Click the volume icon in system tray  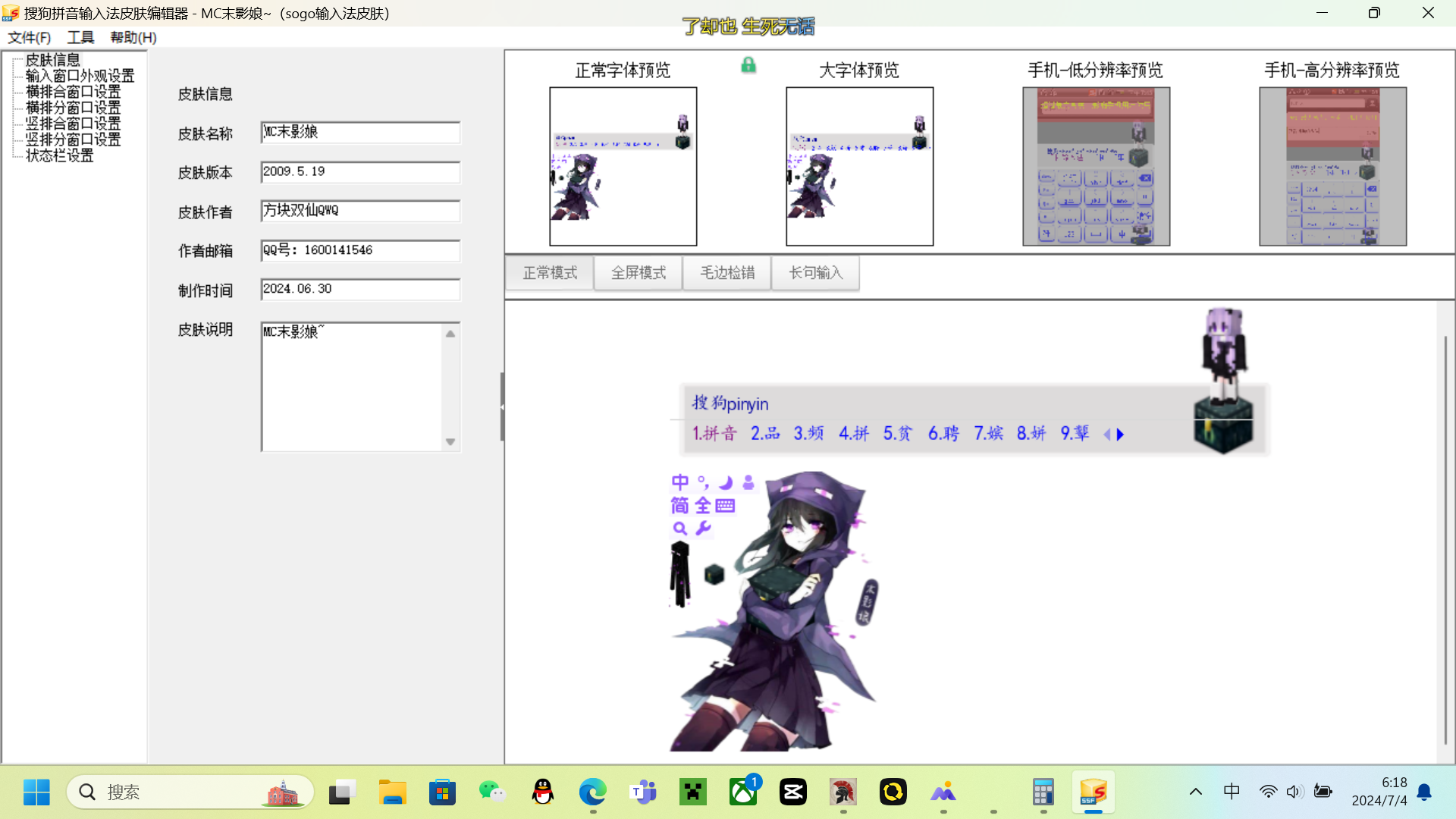1294,792
